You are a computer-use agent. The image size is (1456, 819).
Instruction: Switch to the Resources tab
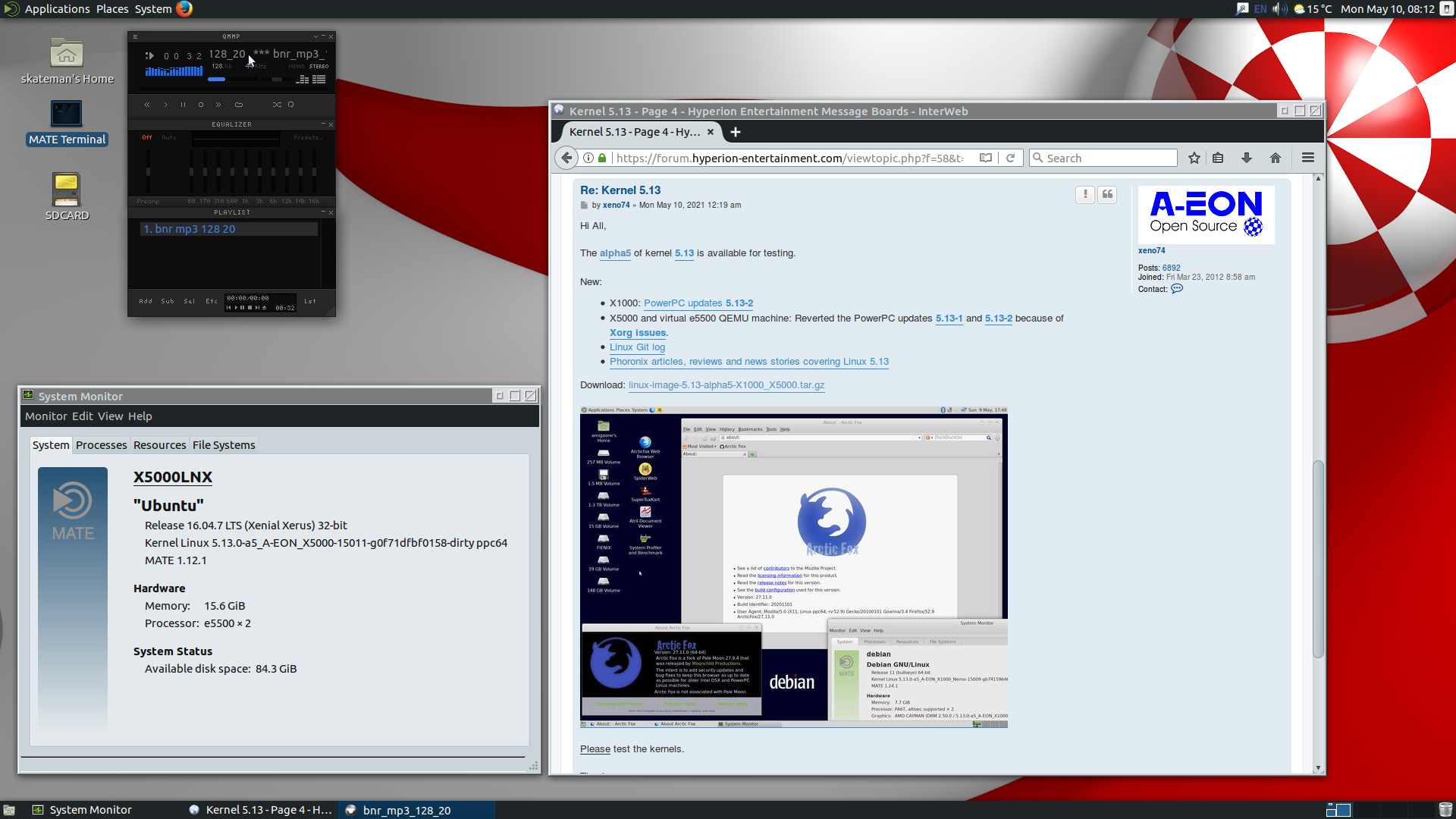pos(160,445)
